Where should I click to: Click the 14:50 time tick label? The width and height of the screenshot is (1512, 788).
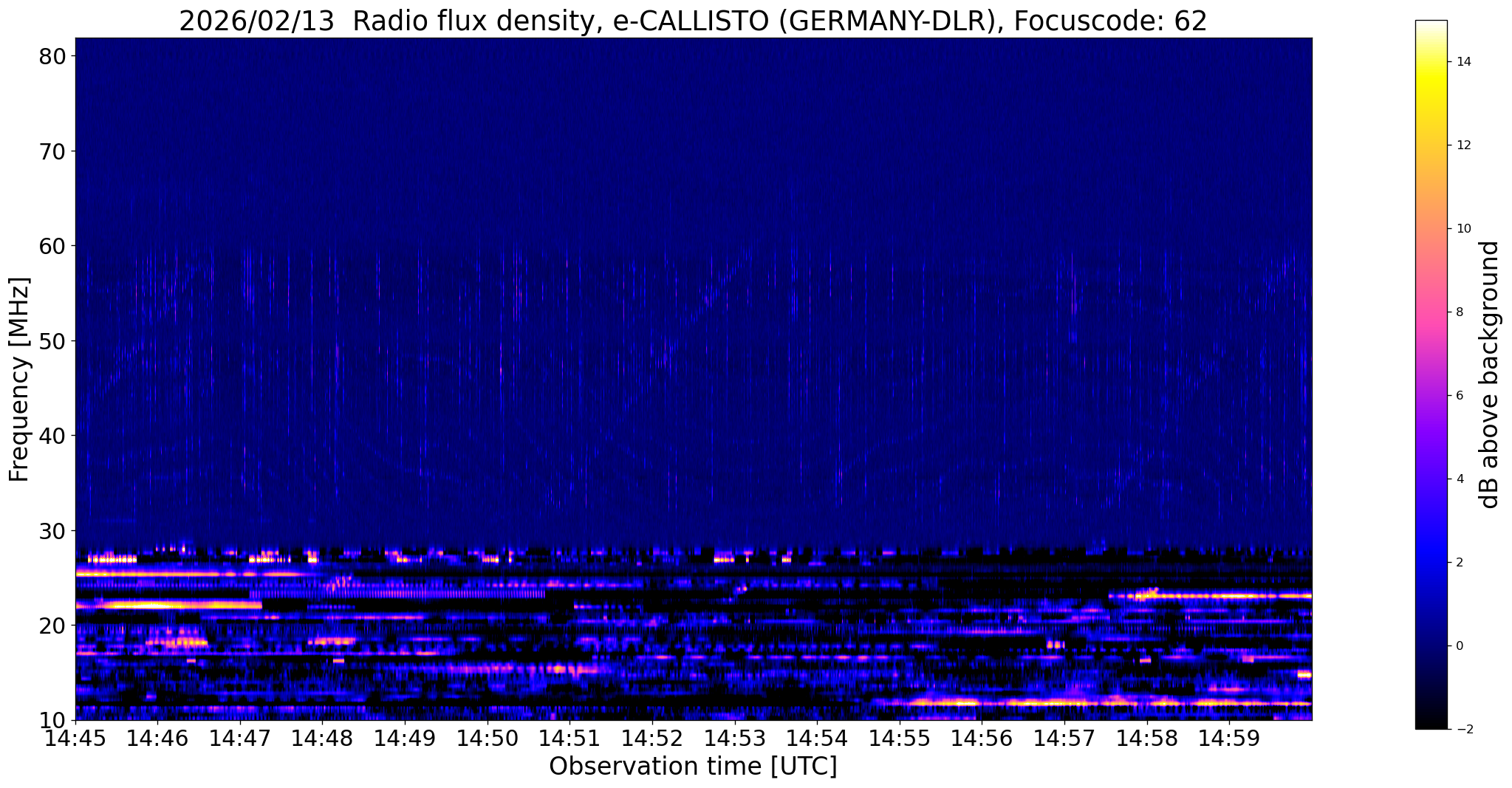tap(488, 737)
